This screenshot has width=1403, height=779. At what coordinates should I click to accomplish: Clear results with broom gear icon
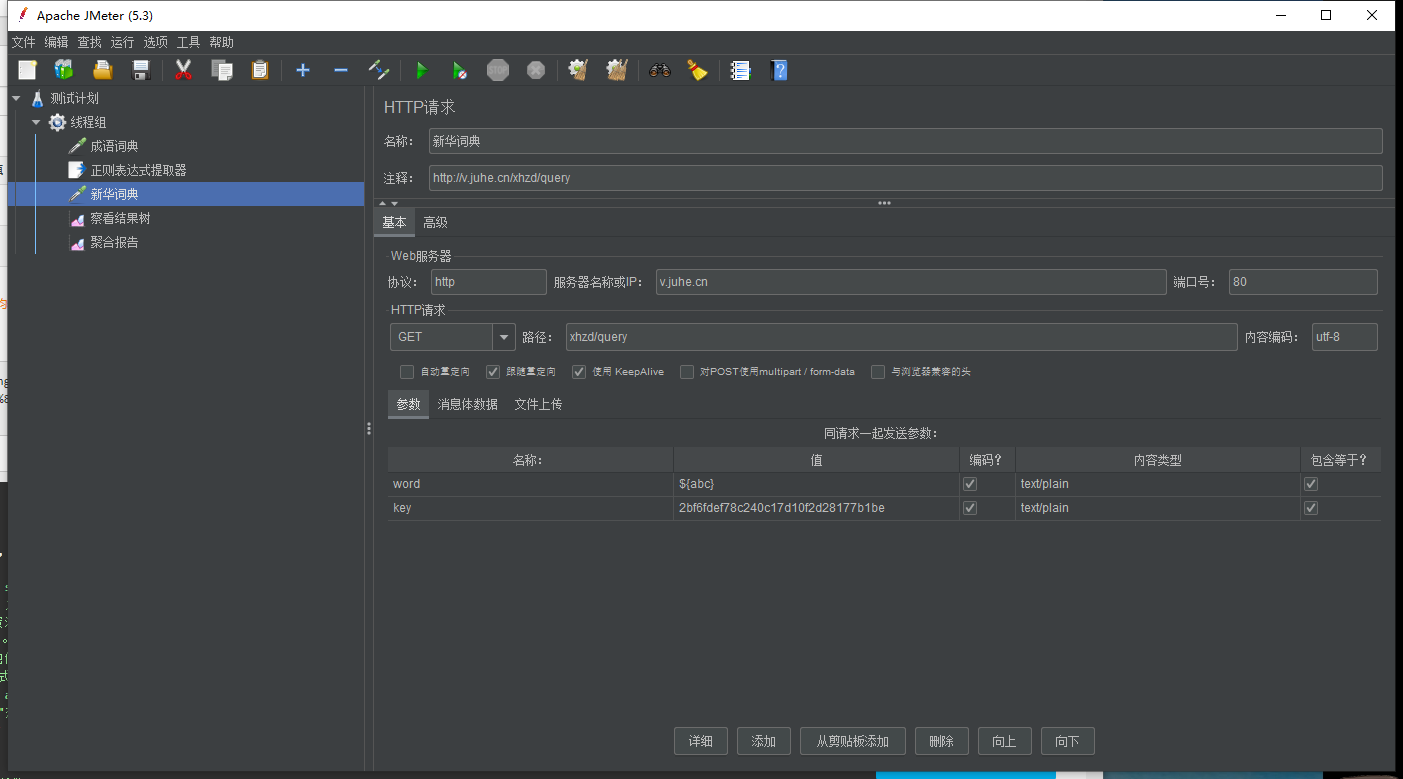(578, 70)
